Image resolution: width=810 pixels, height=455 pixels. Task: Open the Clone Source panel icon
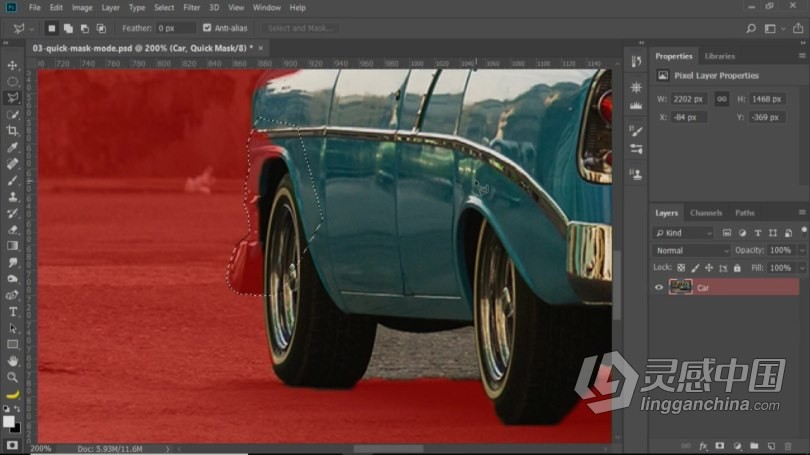click(636, 174)
